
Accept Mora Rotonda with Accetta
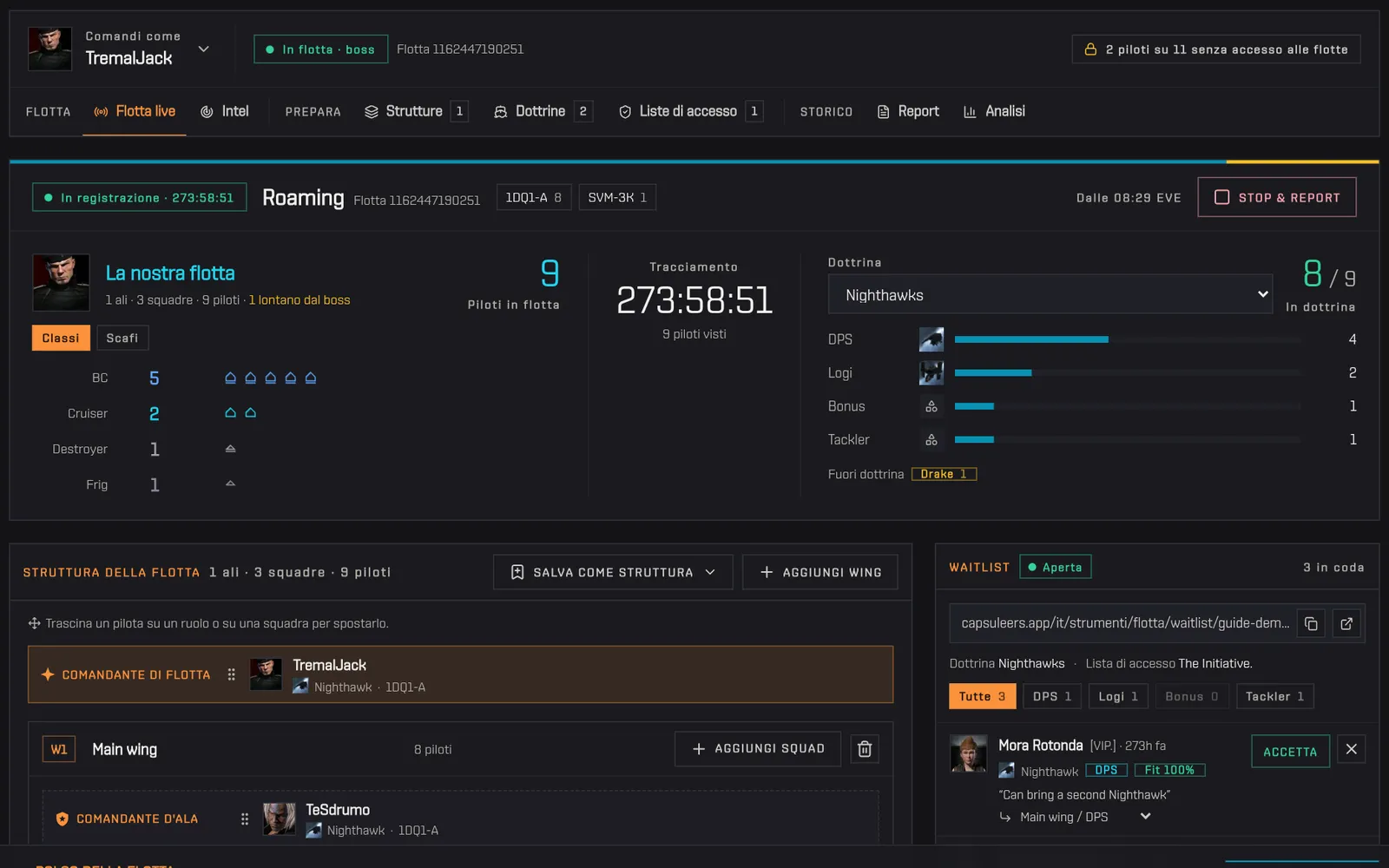(1290, 752)
